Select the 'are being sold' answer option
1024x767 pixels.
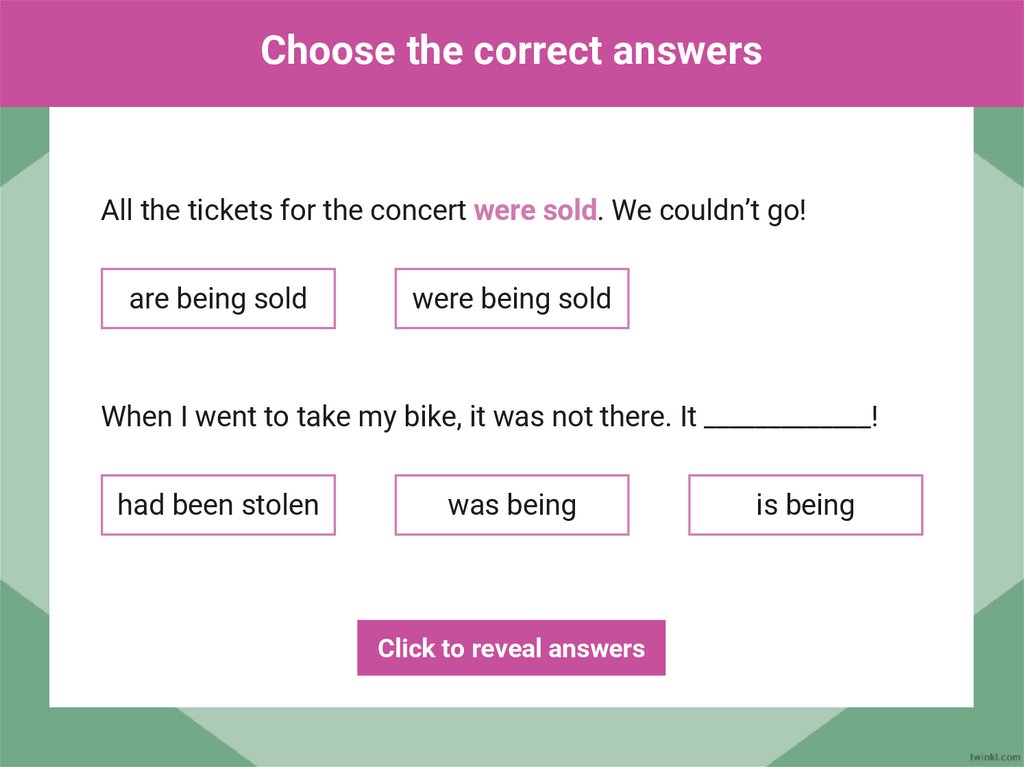click(x=218, y=298)
